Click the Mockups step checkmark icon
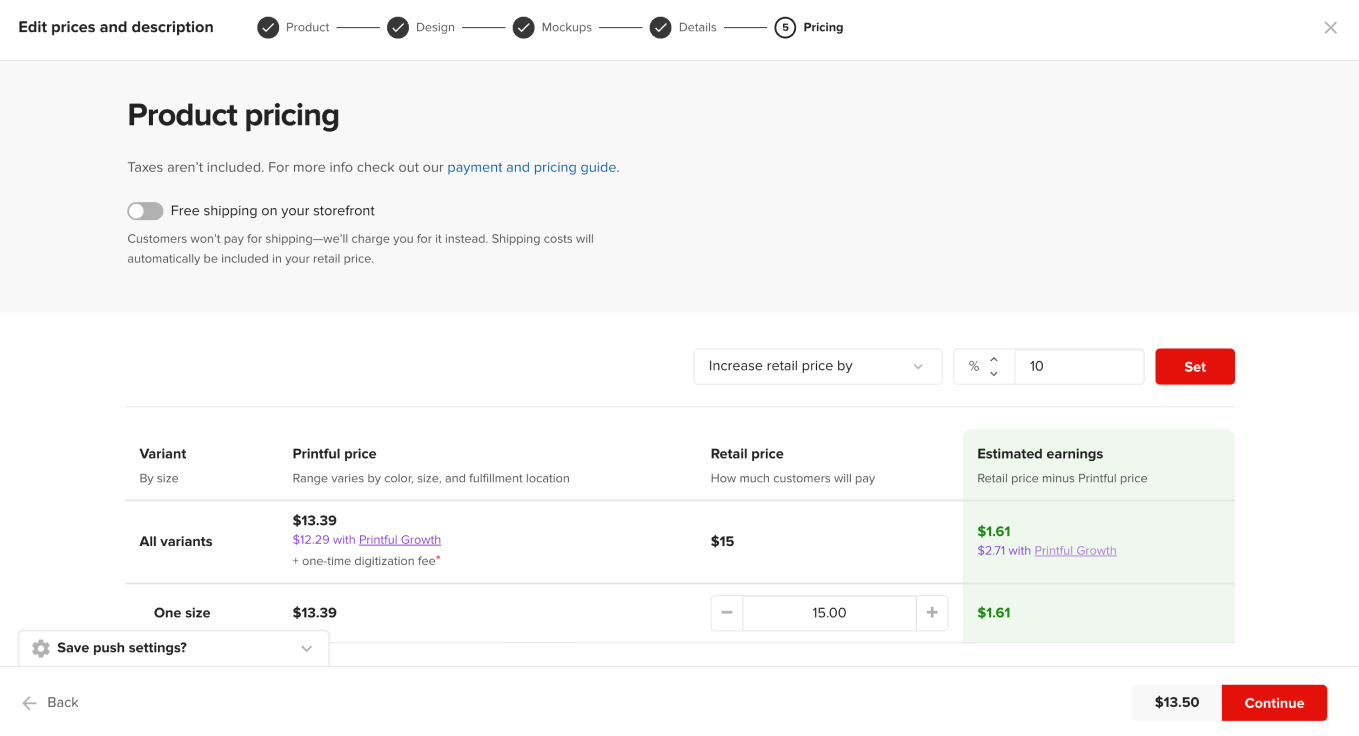1359x736 pixels. [x=524, y=27]
